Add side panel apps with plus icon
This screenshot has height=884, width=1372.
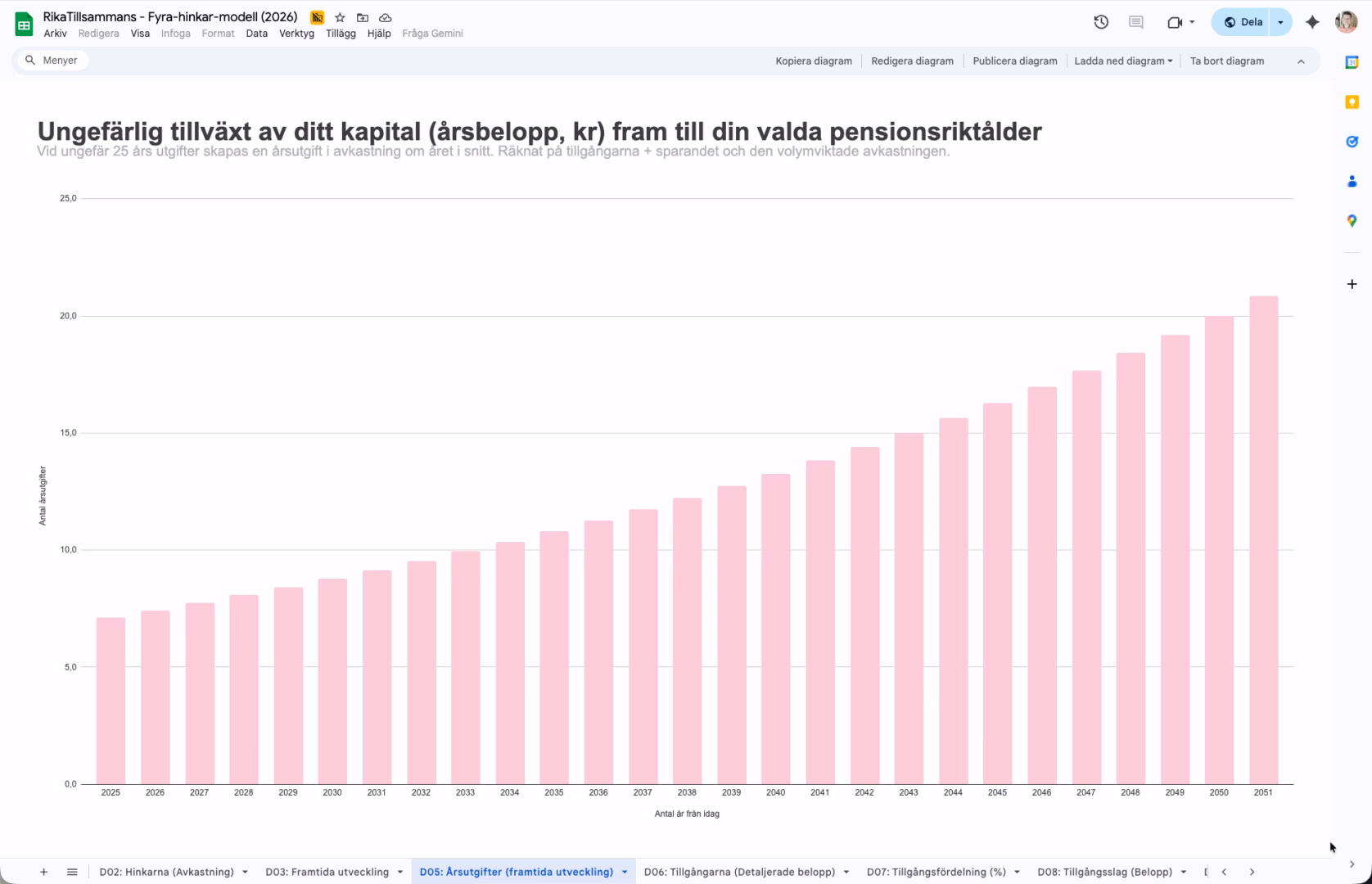coord(1352,282)
